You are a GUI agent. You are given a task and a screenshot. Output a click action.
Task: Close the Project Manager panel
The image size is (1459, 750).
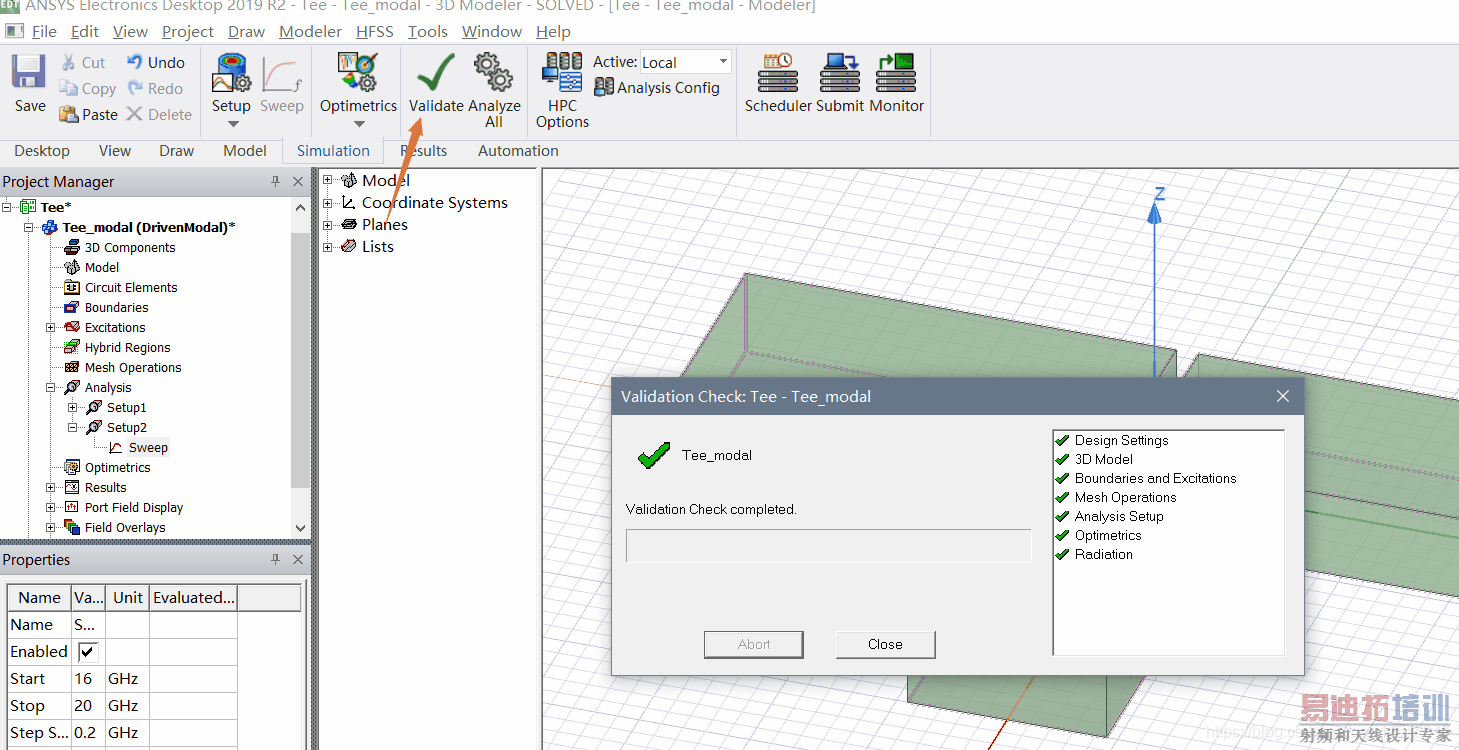[298, 182]
